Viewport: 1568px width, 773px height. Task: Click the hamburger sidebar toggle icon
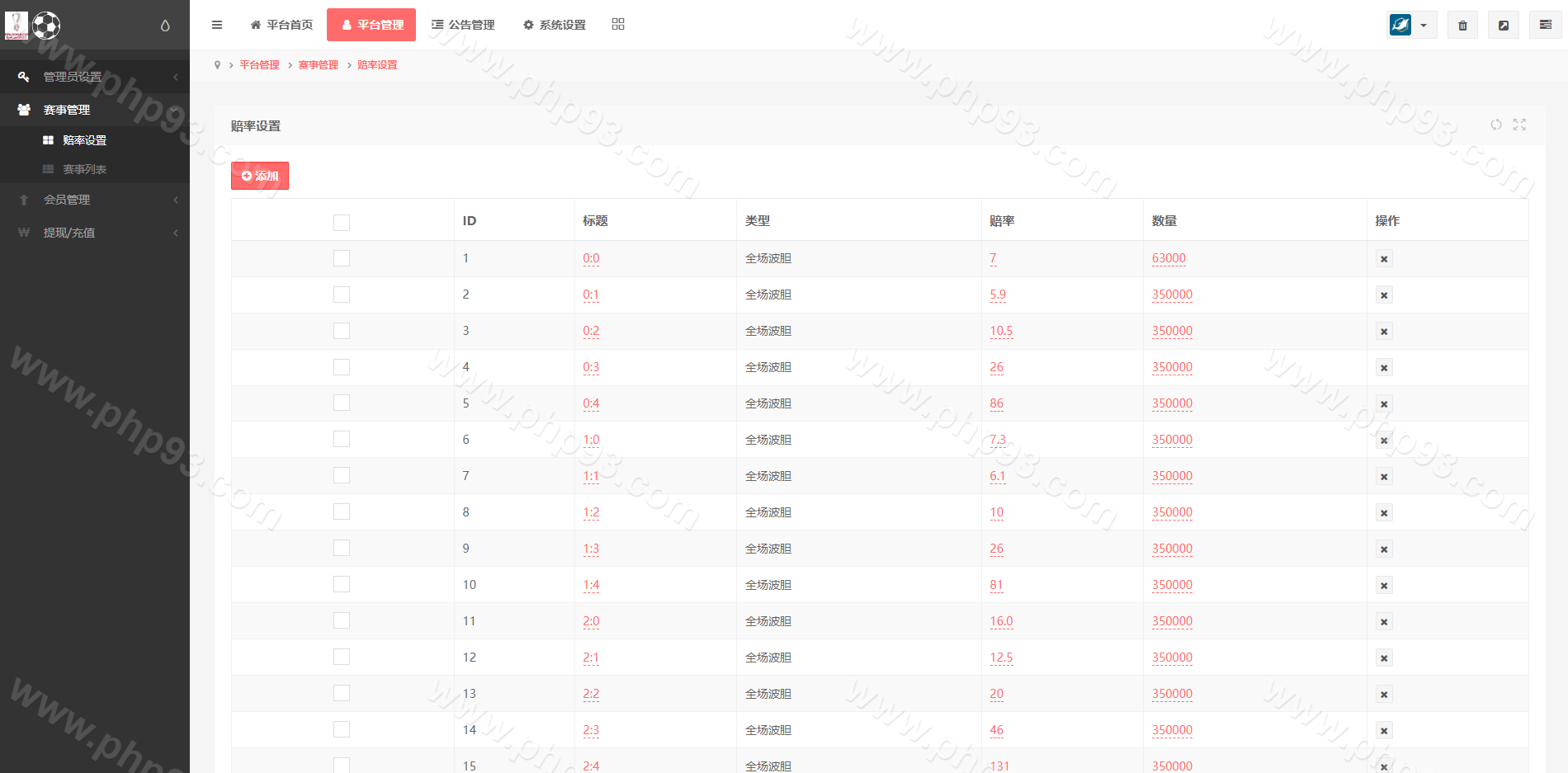pos(217,25)
